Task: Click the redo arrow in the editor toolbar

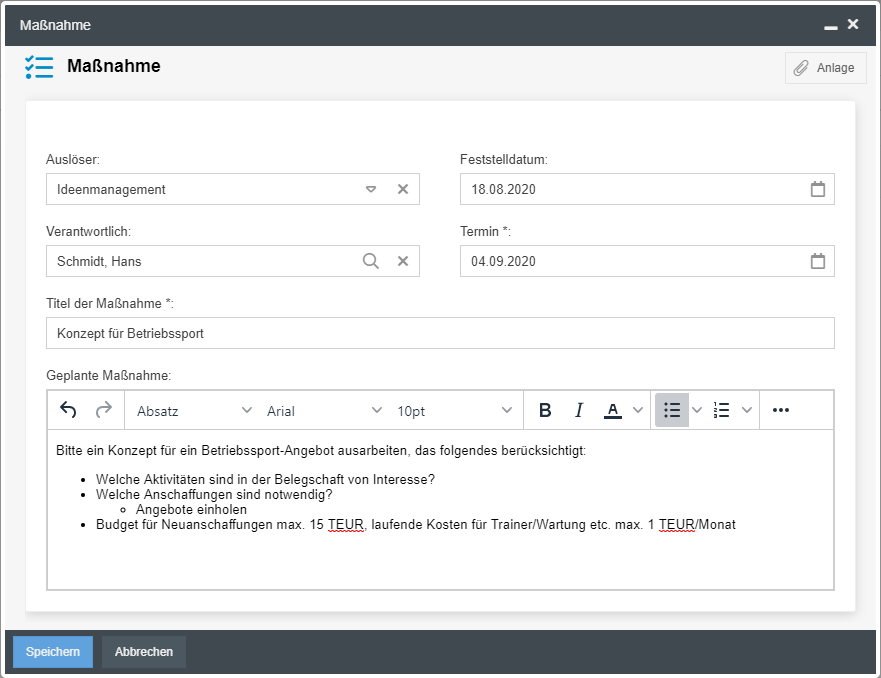Action: pos(103,410)
